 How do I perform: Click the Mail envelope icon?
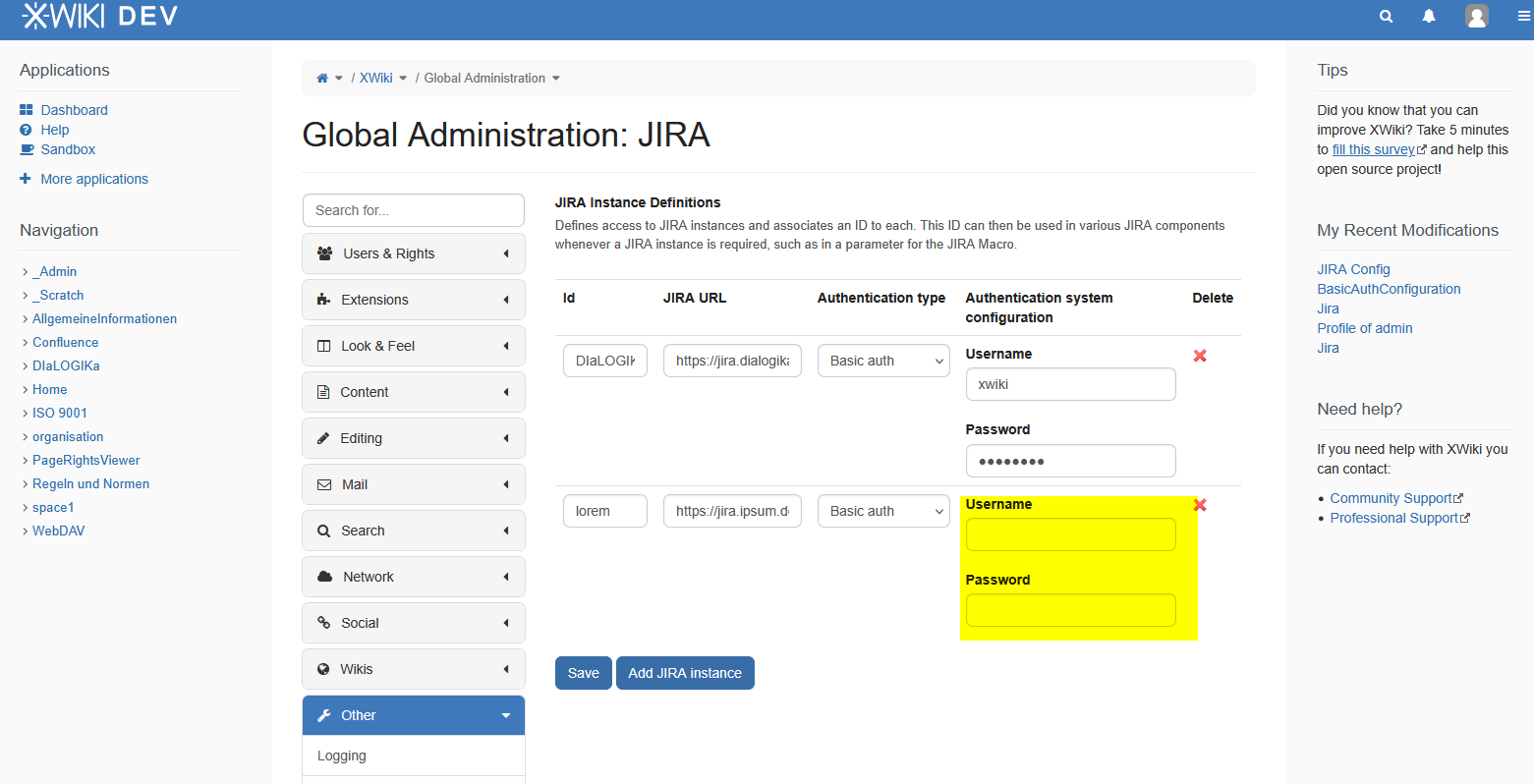(324, 484)
